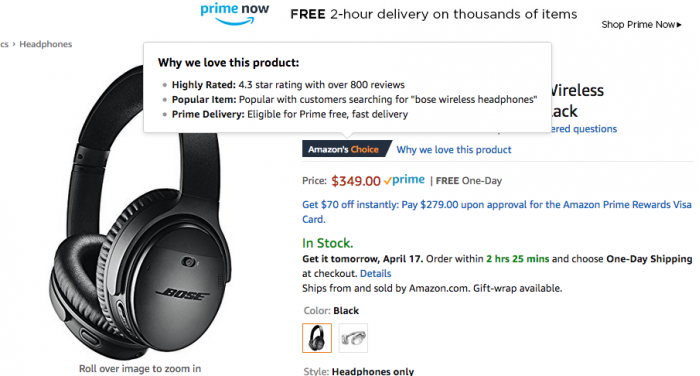Select the black headphones color swatch
This screenshot has width=700, height=376.
(x=317, y=338)
